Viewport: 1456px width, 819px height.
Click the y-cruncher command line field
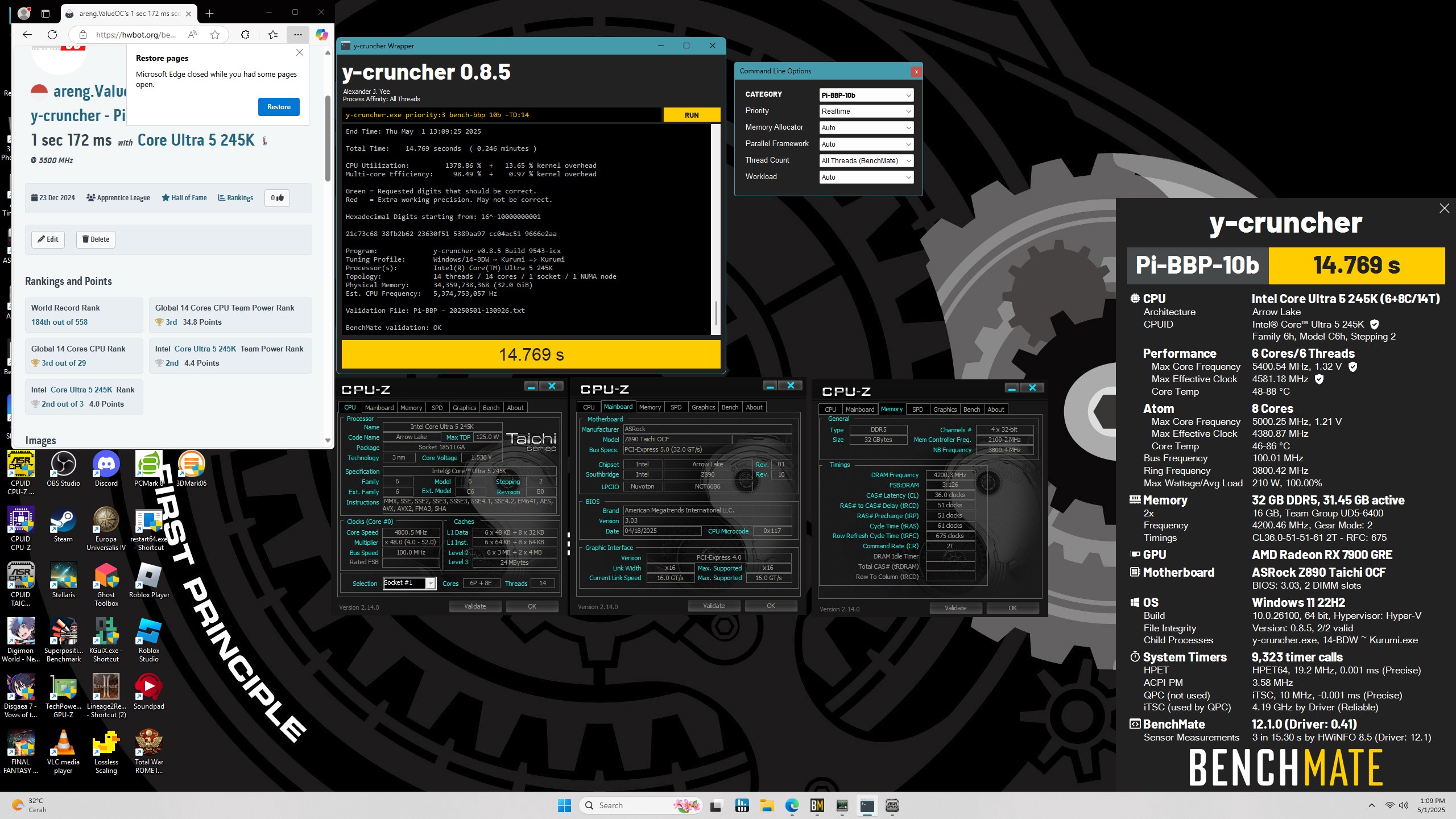(x=501, y=115)
